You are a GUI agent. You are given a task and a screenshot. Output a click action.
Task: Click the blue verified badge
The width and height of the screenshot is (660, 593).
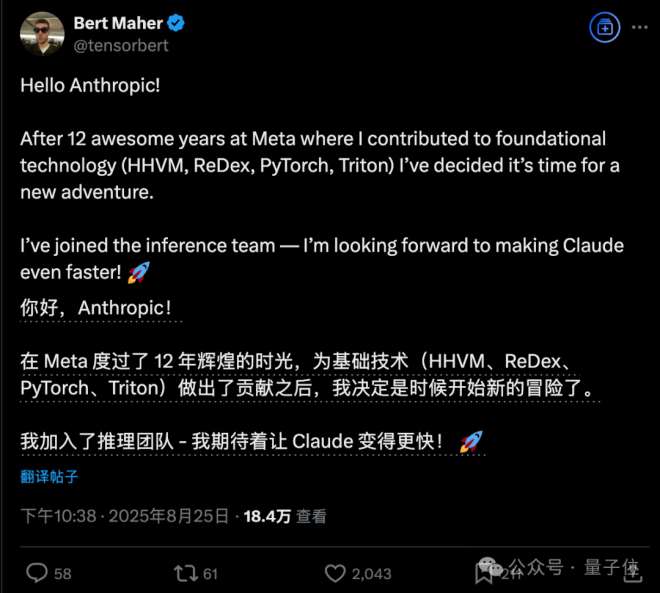(x=176, y=24)
